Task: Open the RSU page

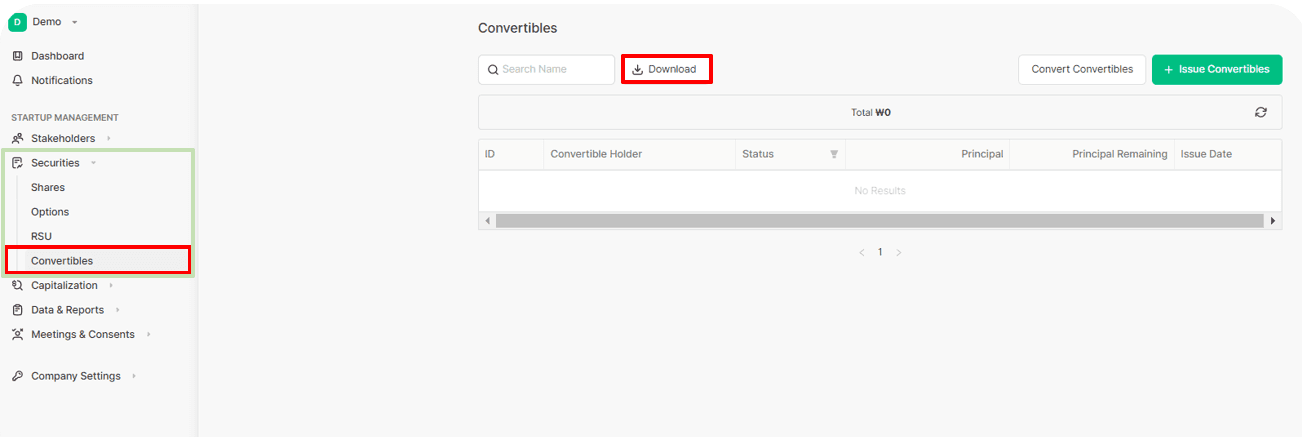Action: click(x=41, y=236)
